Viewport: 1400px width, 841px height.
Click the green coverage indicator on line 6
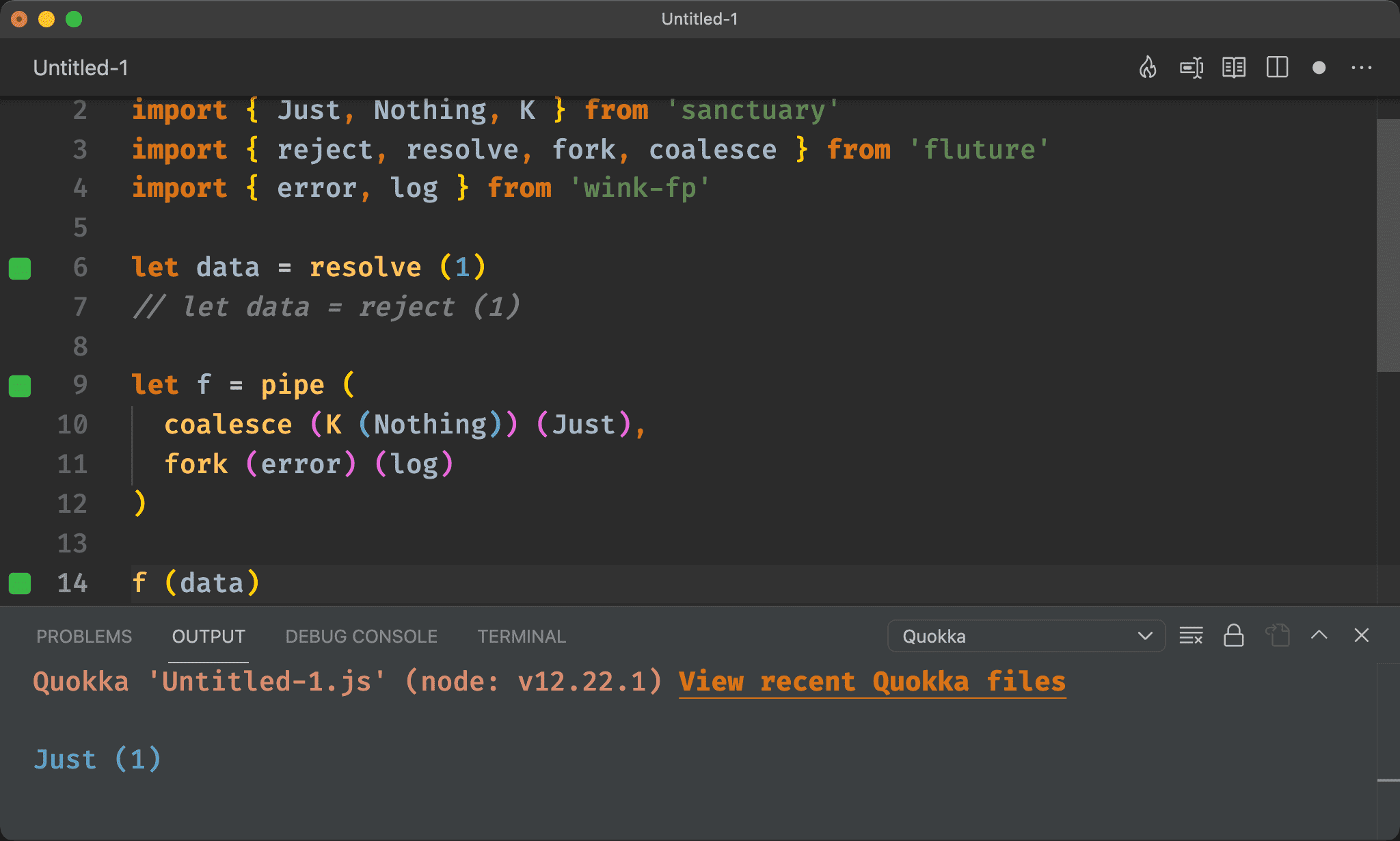[x=20, y=269]
